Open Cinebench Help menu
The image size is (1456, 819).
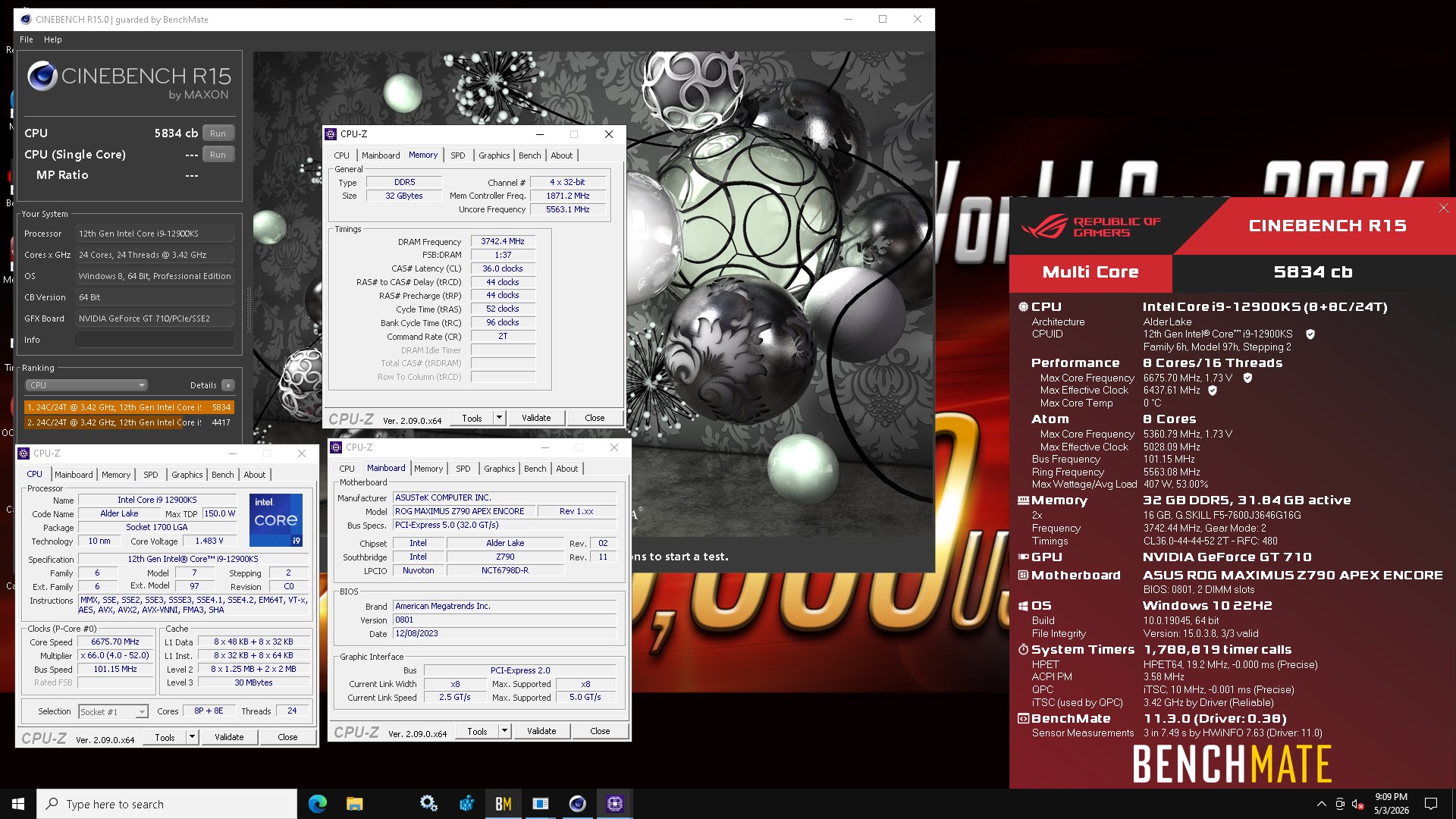coord(53,39)
